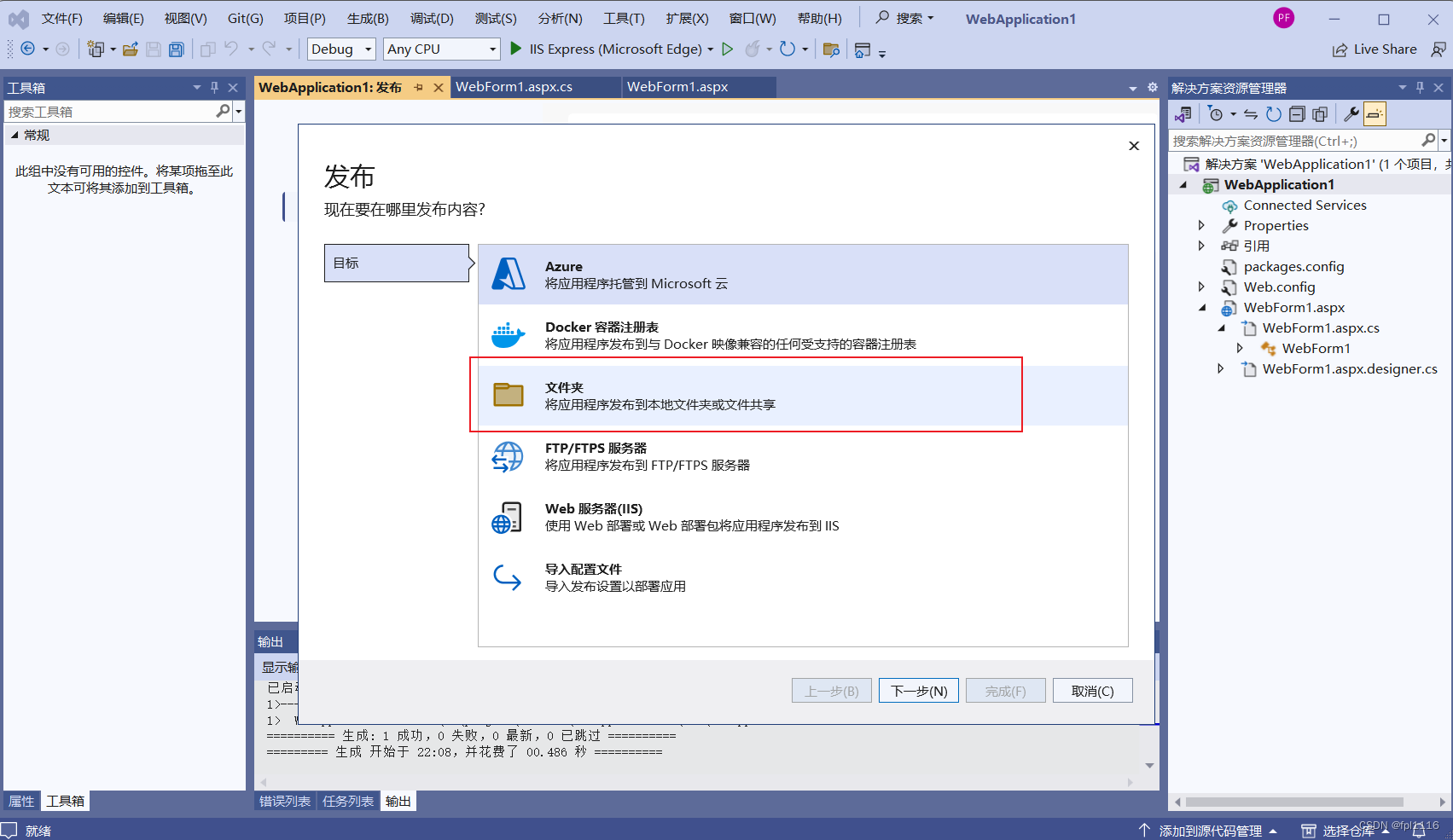Click the start without debugging outline play icon
The image size is (1453, 840).
click(x=727, y=49)
